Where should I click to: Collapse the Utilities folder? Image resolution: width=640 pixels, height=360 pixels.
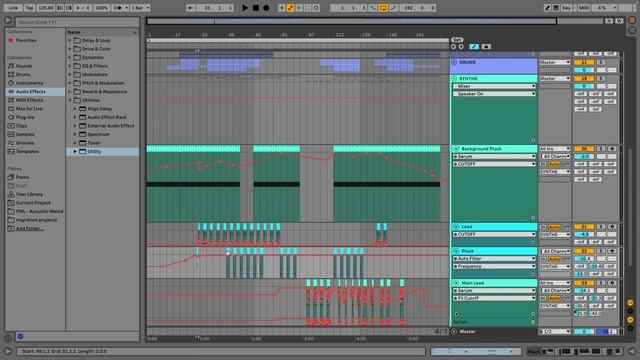70,100
